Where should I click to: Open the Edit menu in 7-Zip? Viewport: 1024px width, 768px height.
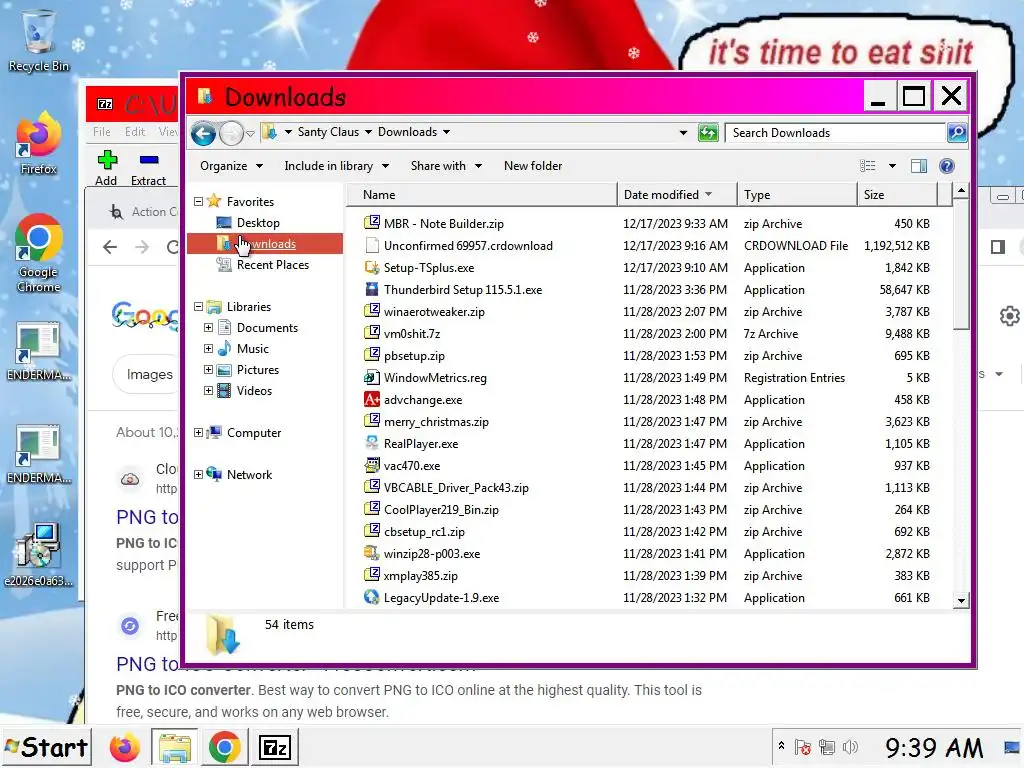tap(135, 132)
